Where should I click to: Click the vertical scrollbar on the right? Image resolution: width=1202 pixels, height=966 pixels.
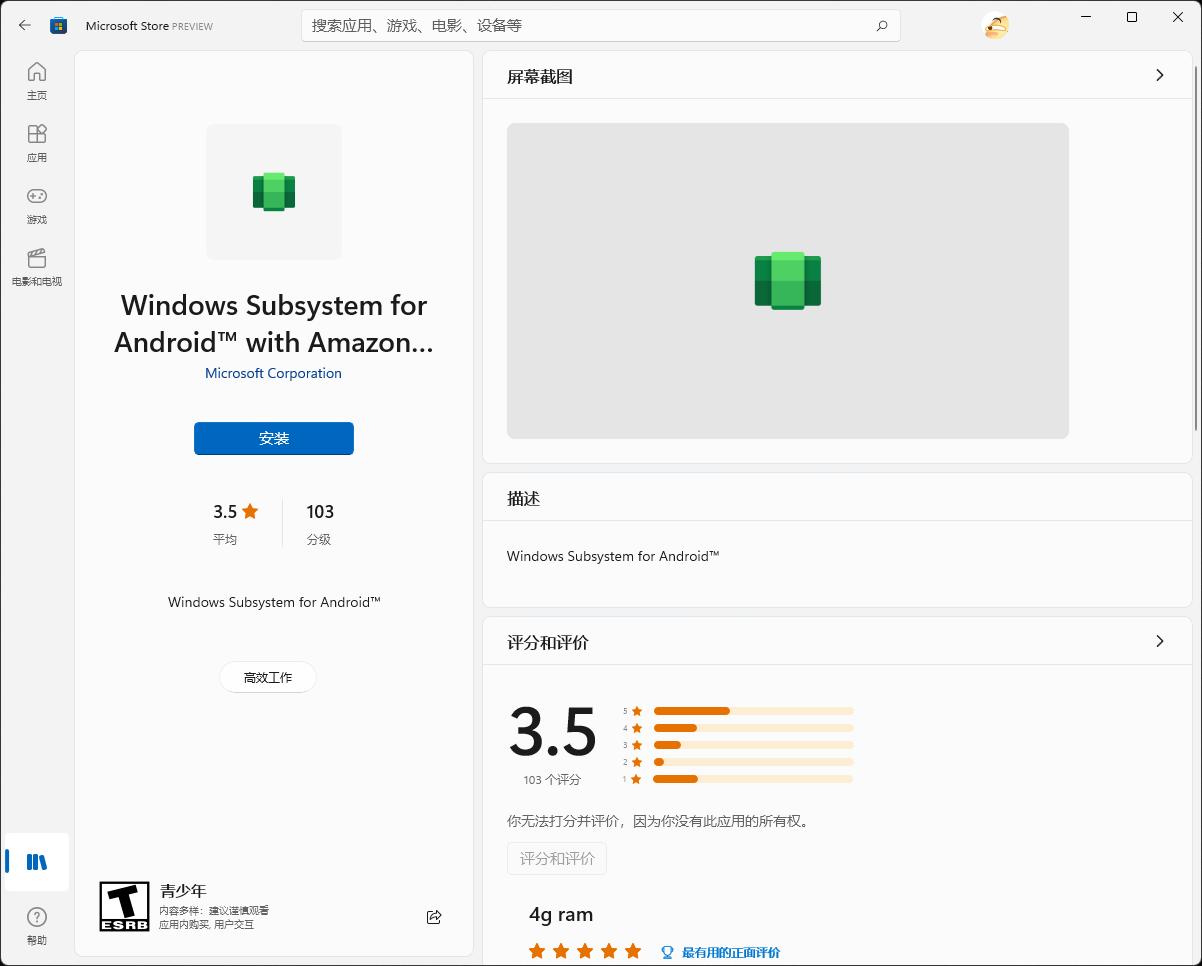1197,246
